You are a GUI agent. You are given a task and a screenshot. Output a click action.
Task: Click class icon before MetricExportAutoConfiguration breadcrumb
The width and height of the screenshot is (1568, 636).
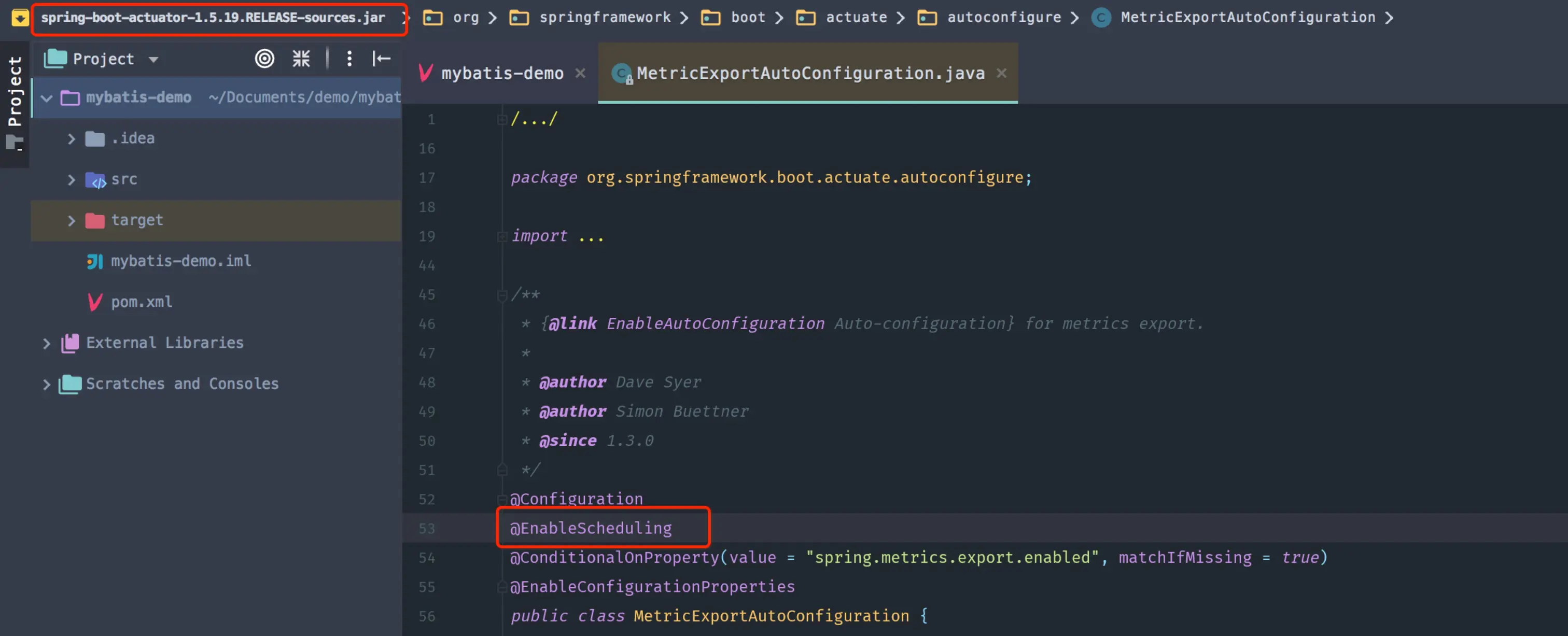tap(1100, 18)
